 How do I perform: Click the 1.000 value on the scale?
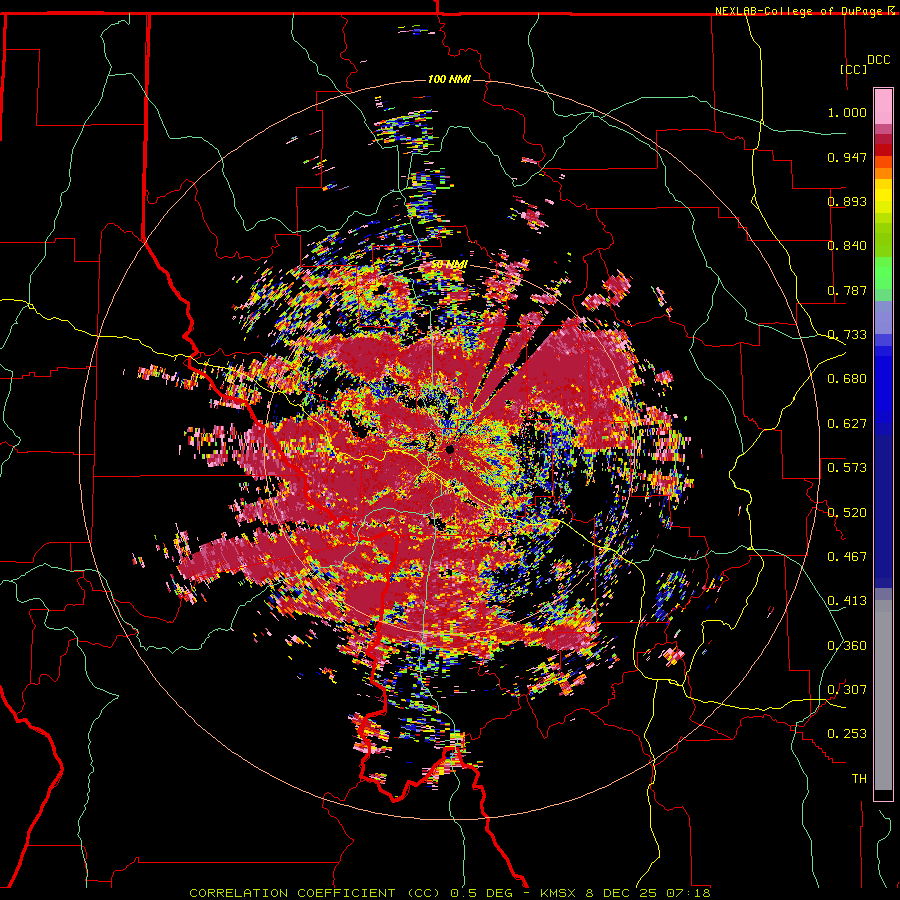coord(847,112)
